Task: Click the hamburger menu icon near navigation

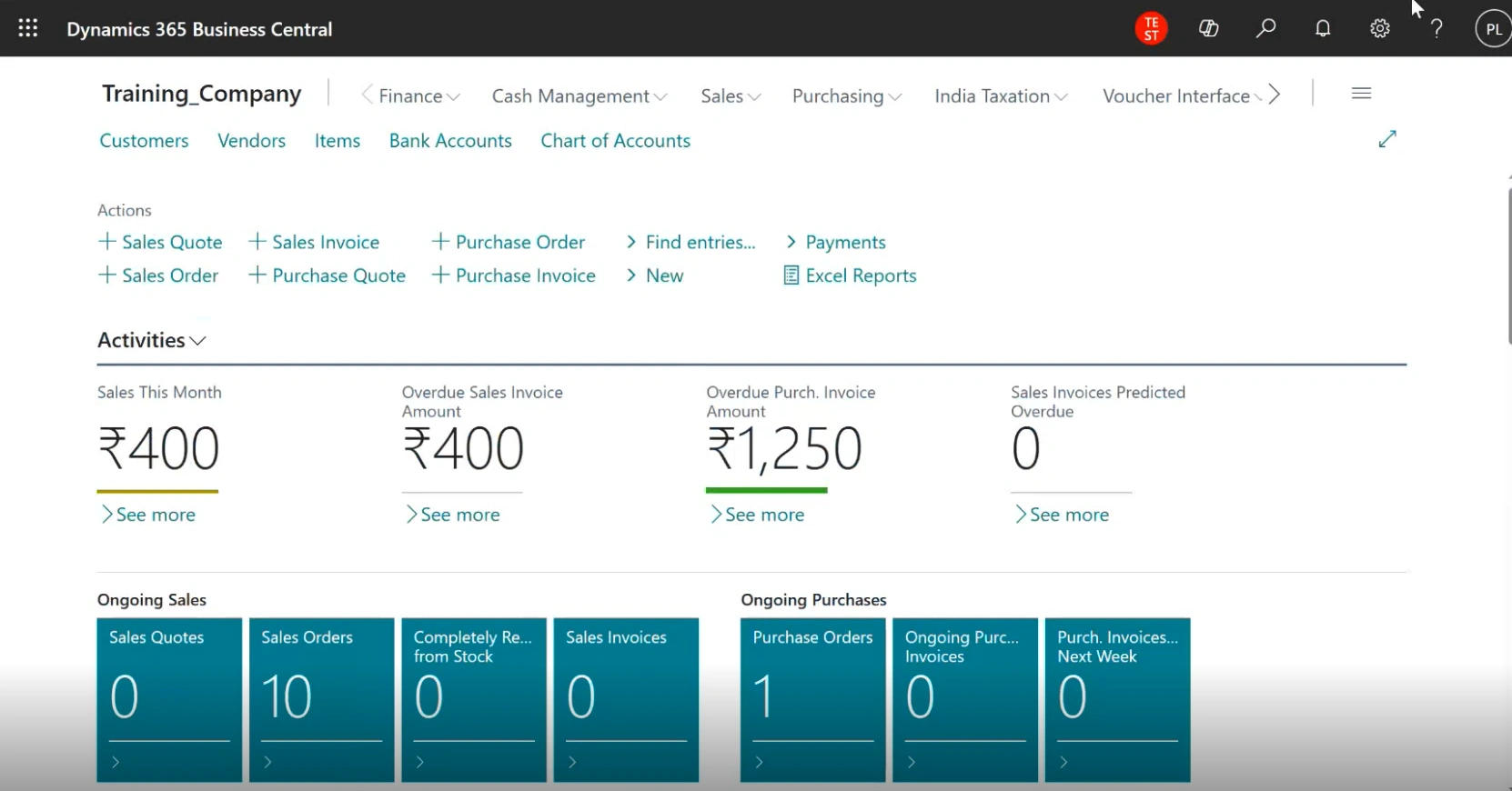Action: [1361, 93]
